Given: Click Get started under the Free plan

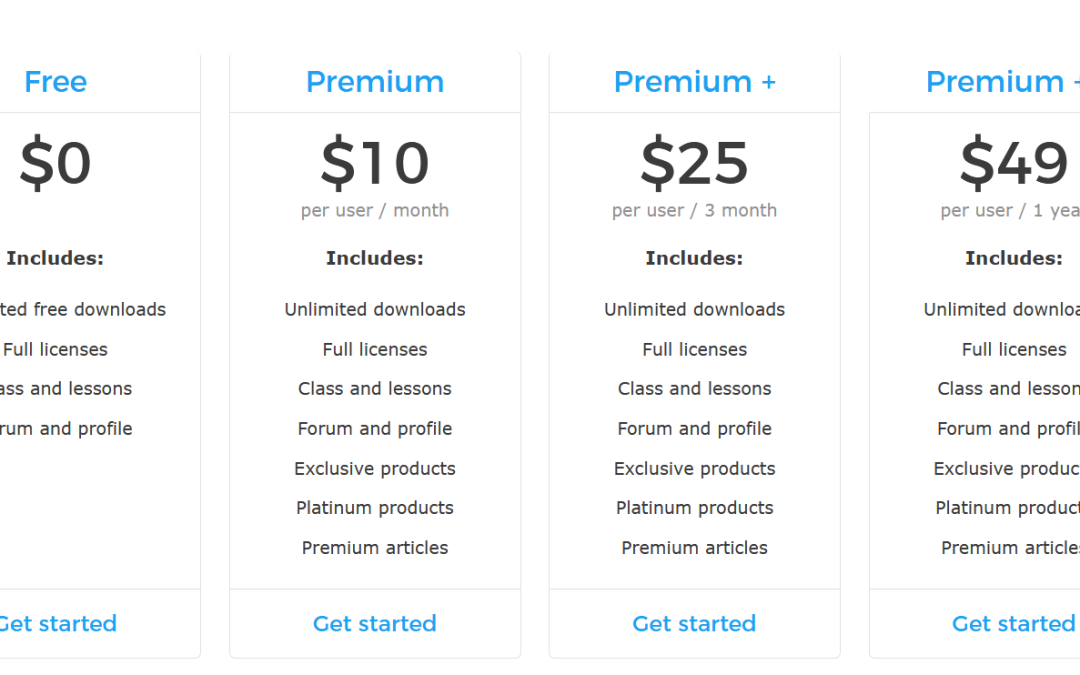Looking at the screenshot, I should (x=57, y=623).
